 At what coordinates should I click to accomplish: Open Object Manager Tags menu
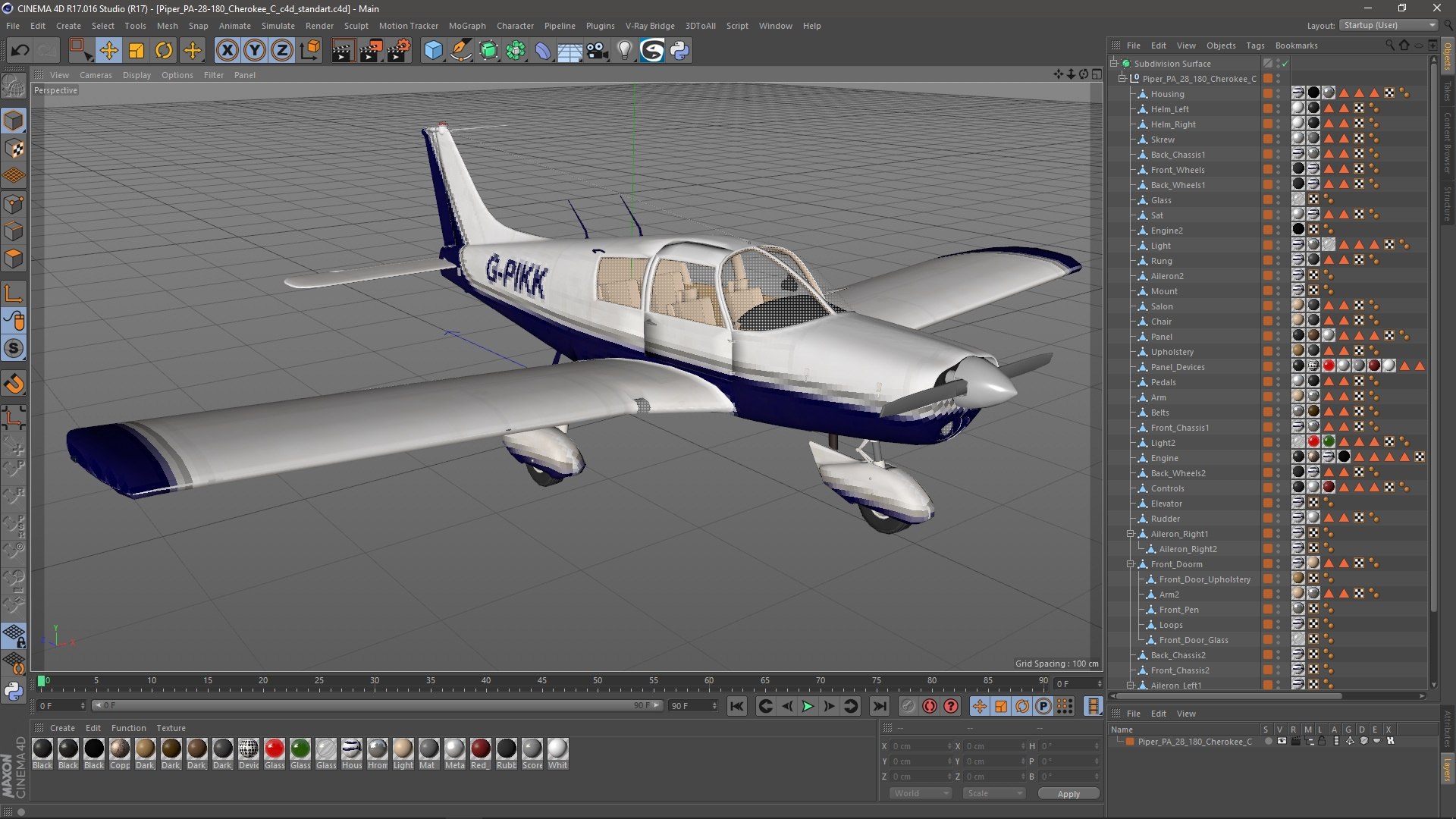[1255, 45]
